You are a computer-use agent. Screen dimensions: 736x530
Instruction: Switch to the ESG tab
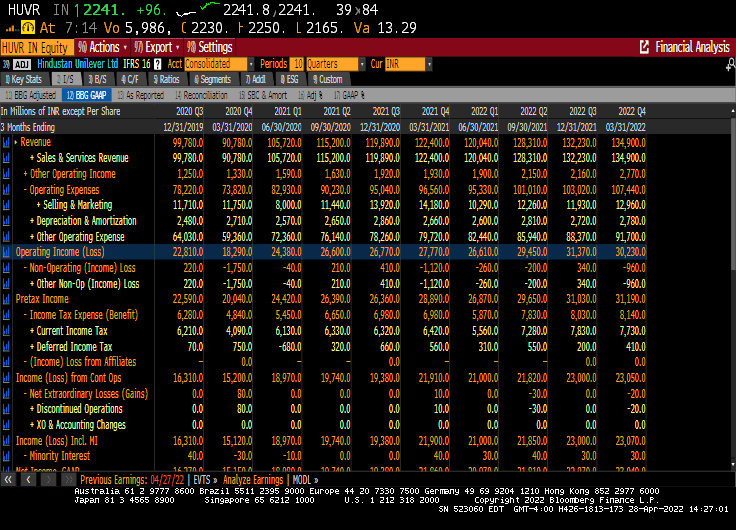290,79
